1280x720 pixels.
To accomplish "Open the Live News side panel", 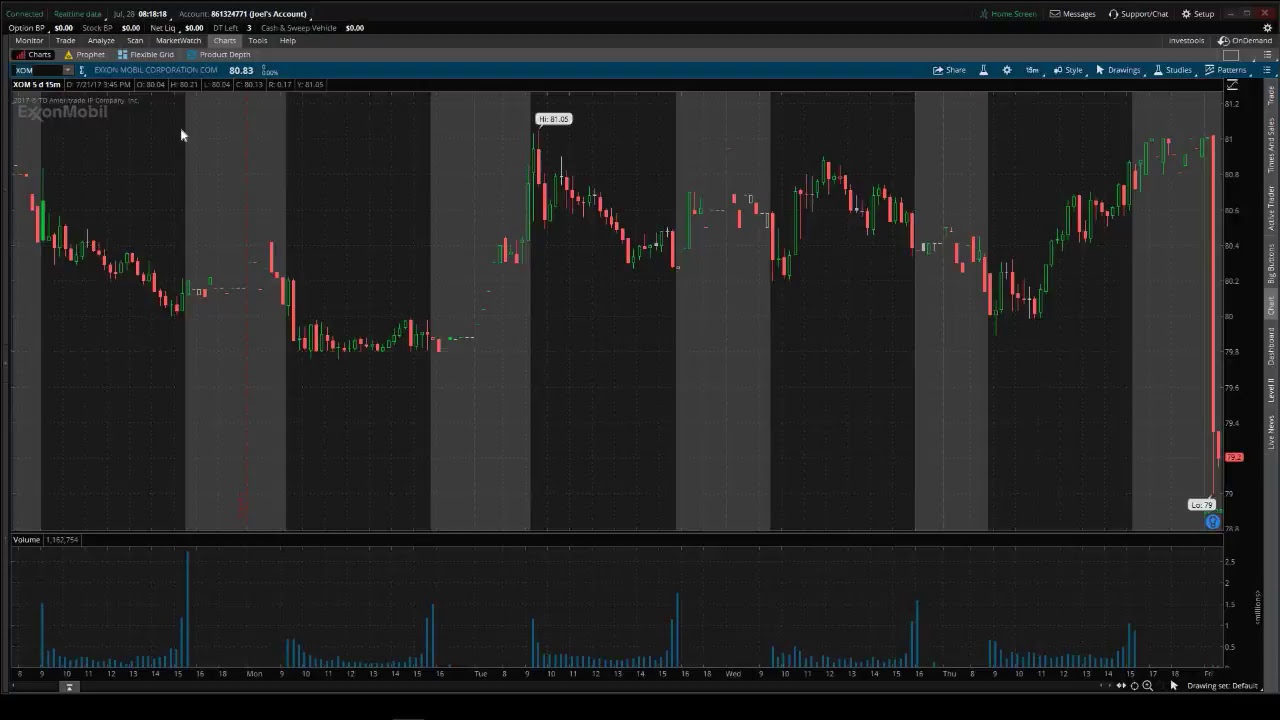I will point(1271,431).
